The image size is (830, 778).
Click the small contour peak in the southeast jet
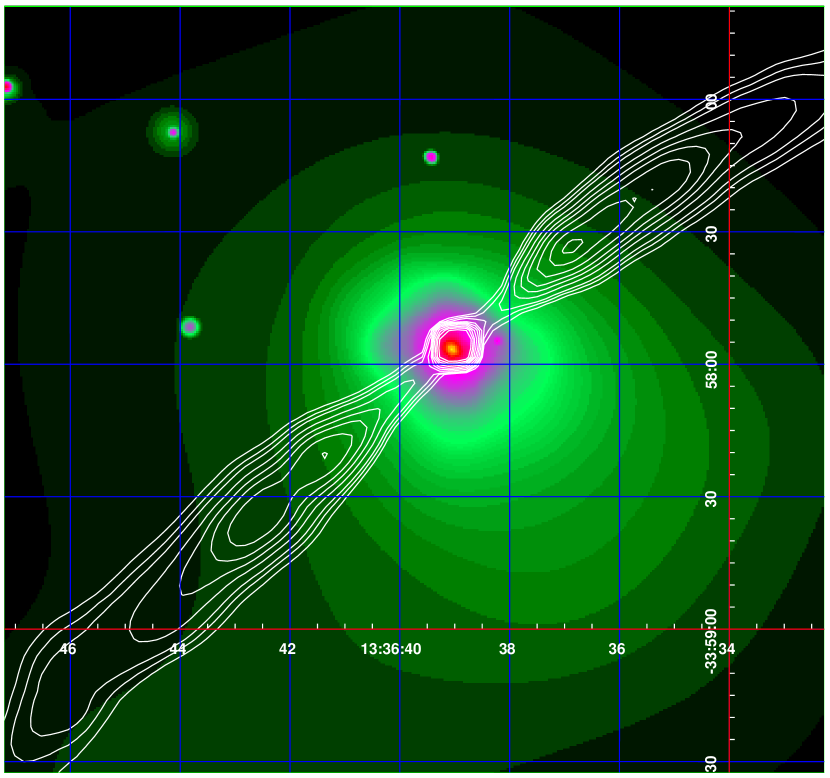tap(325, 455)
